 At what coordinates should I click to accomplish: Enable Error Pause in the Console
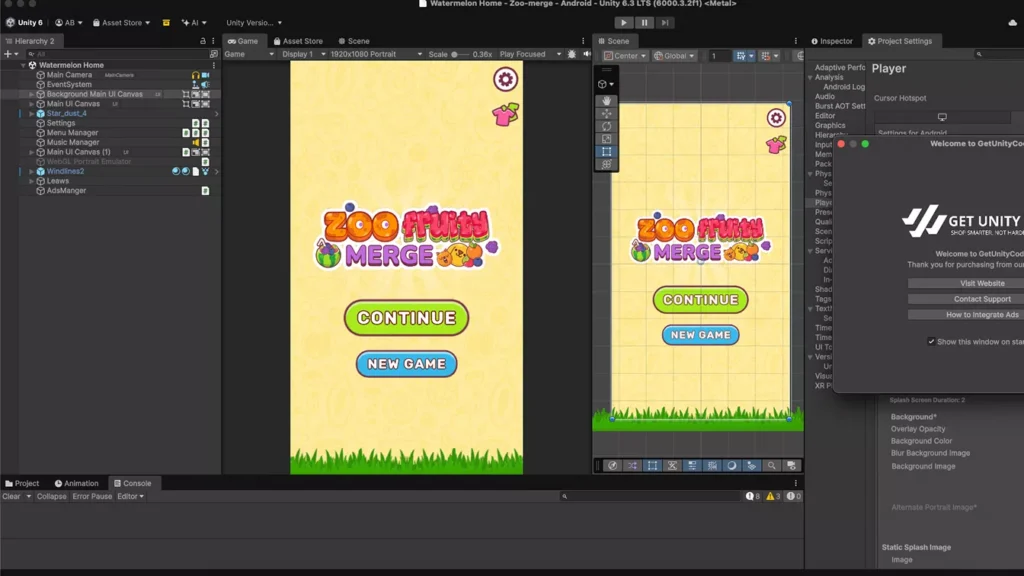click(92, 496)
